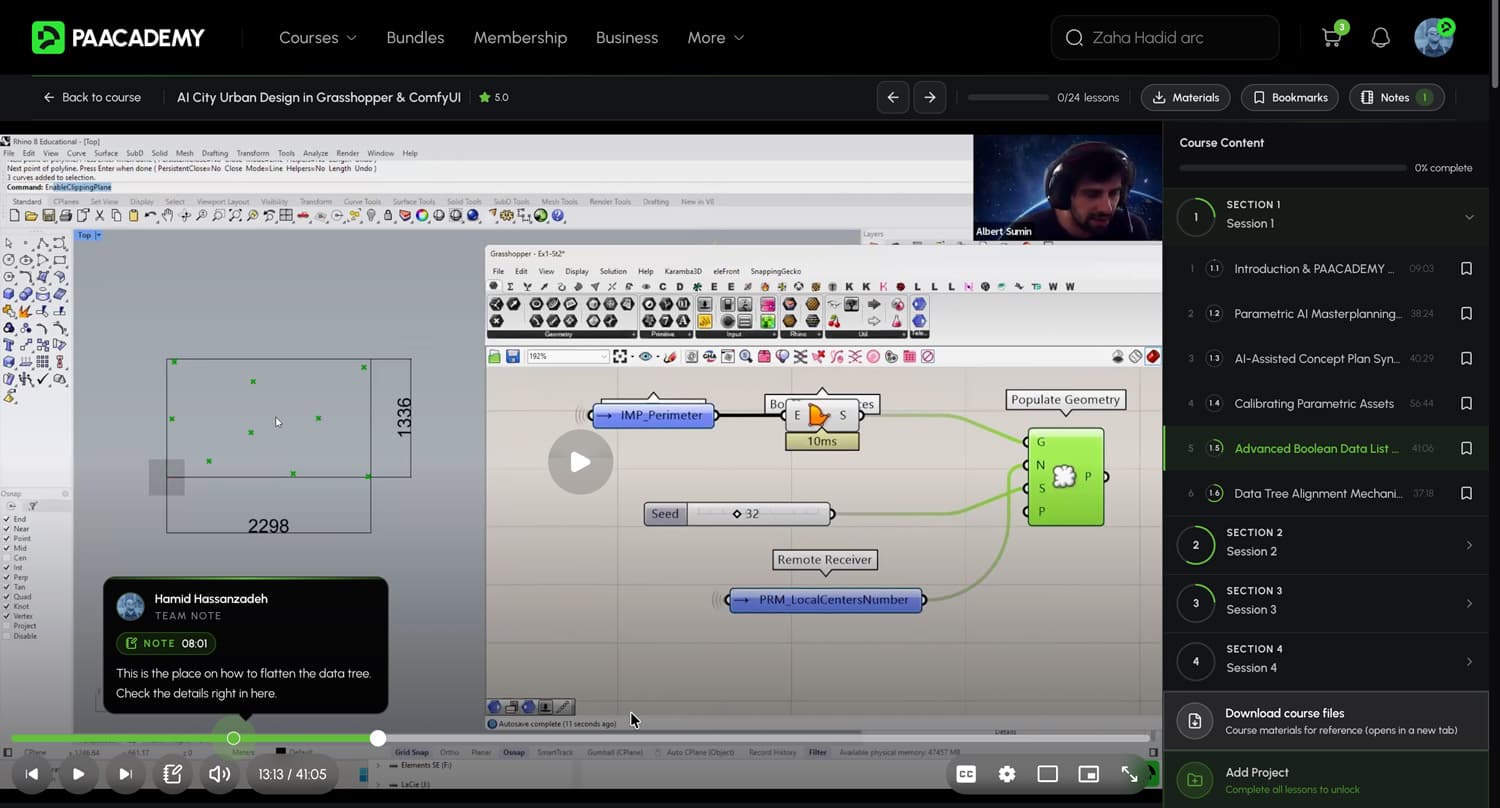Play the video from the control bar

[x=78, y=774]
